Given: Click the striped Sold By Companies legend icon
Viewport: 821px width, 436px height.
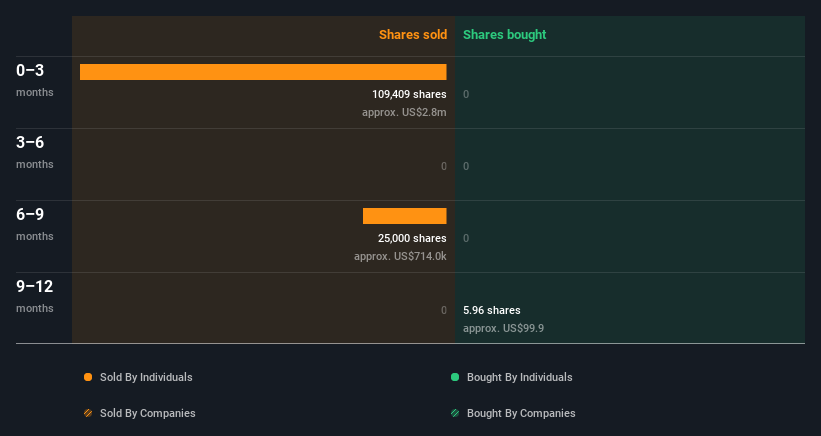Looking at the screenshot, I should coord(88,413).
